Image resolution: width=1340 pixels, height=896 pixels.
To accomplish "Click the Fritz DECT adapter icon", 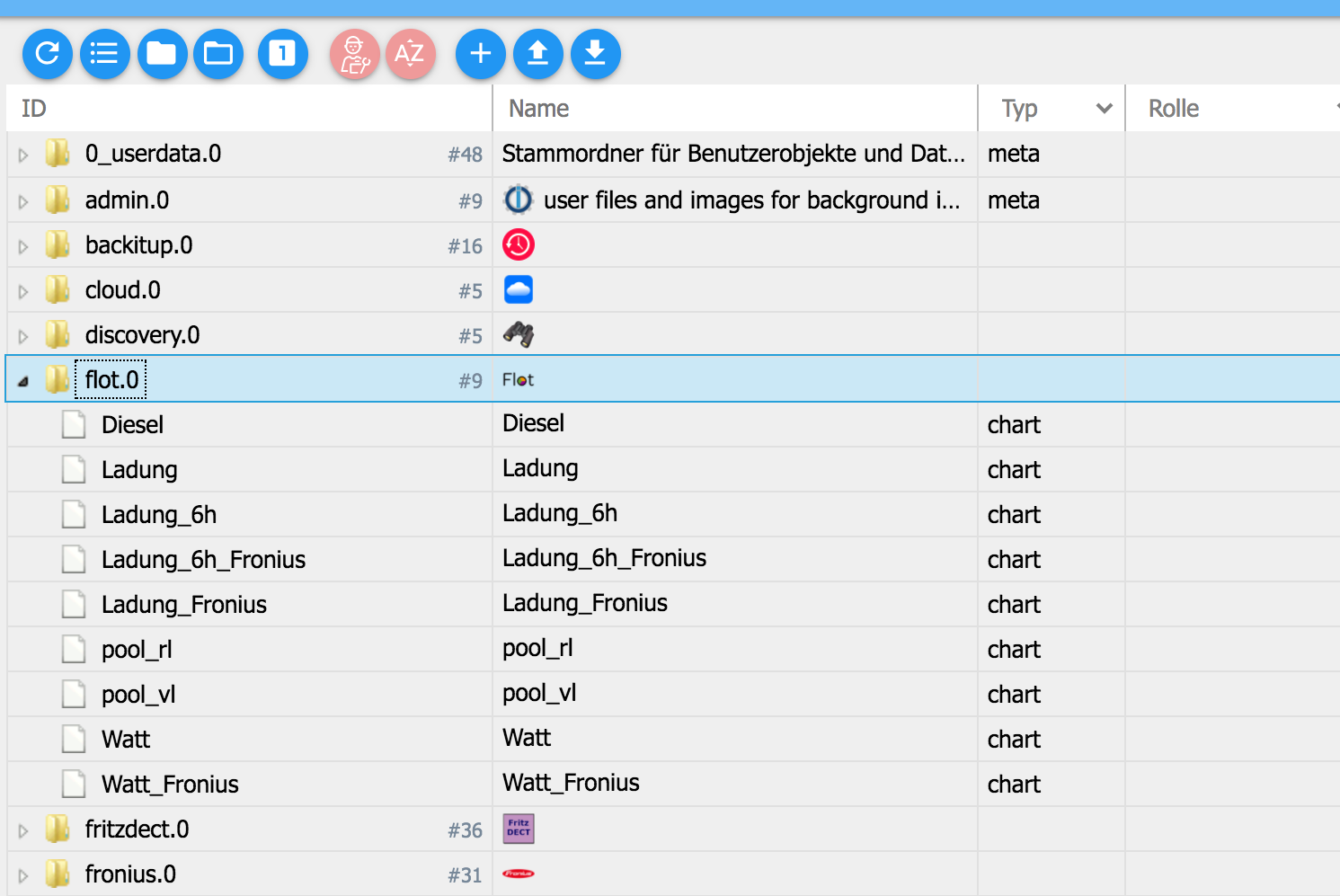I will (x=519, y=829).
